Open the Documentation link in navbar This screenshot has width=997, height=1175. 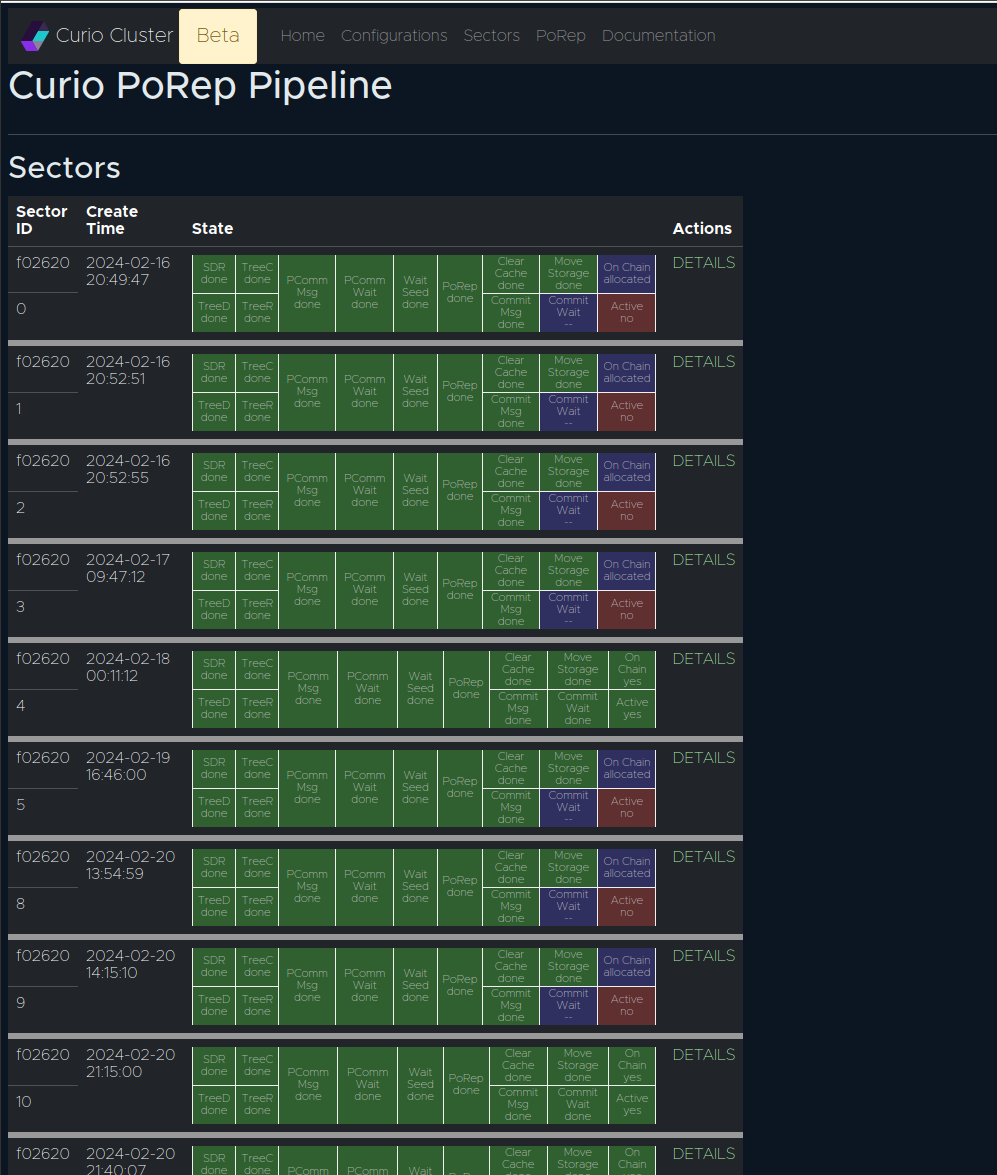coord(658,36)
